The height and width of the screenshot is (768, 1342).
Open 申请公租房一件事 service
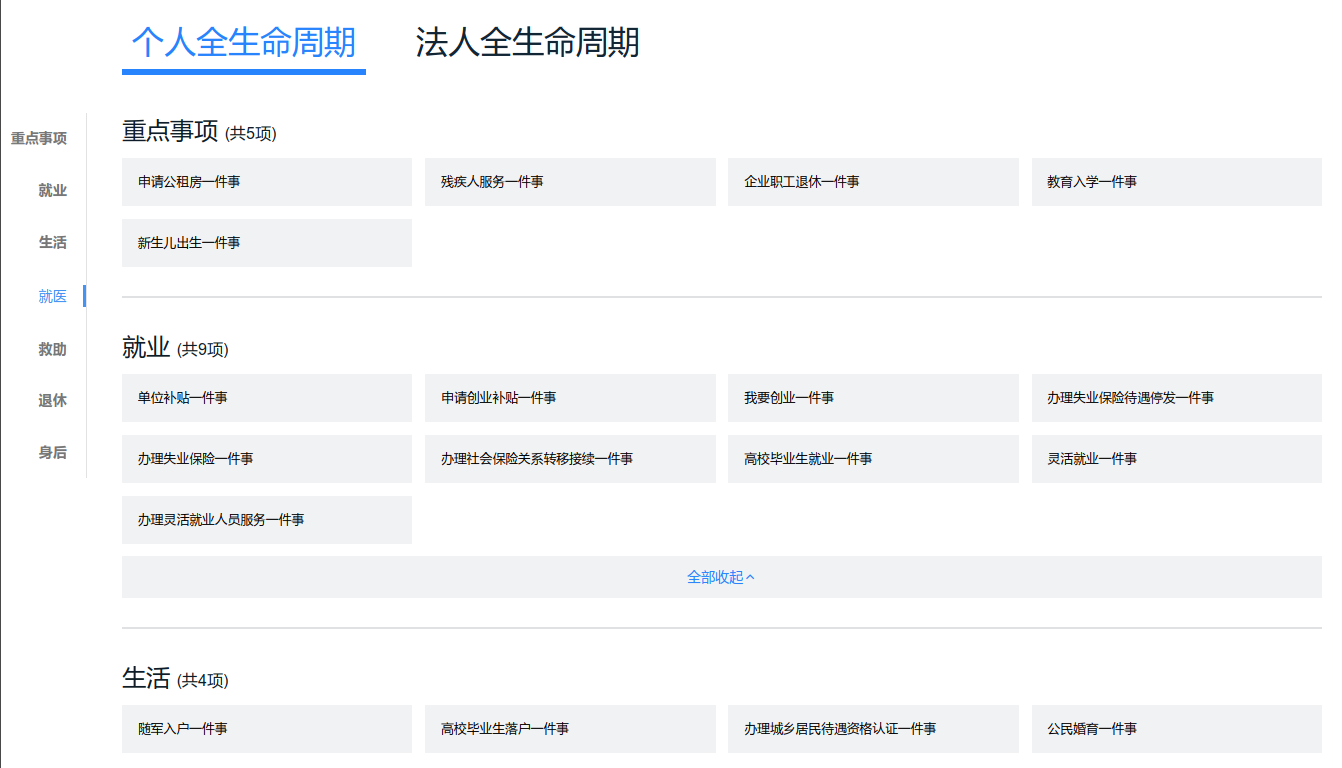click(266, 182)
